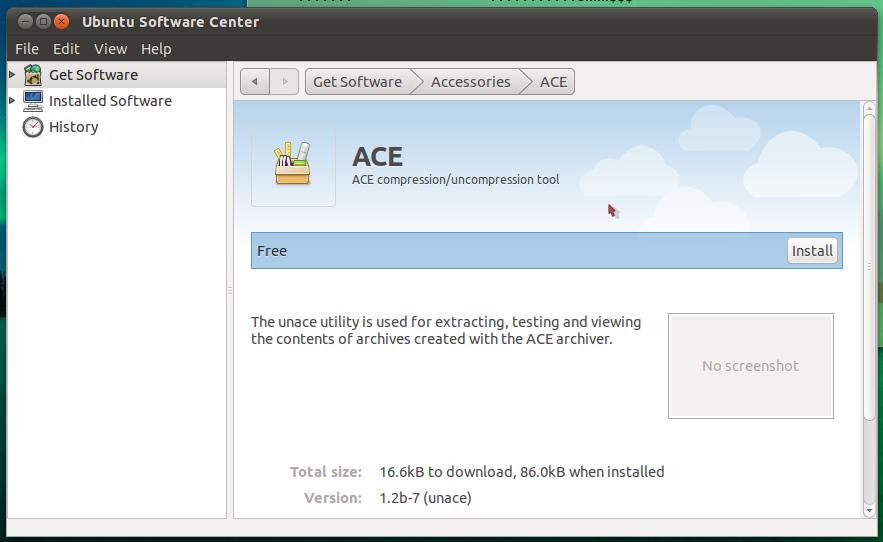Click the ACE title heading
883x542 pixels.
pos(377,157)
